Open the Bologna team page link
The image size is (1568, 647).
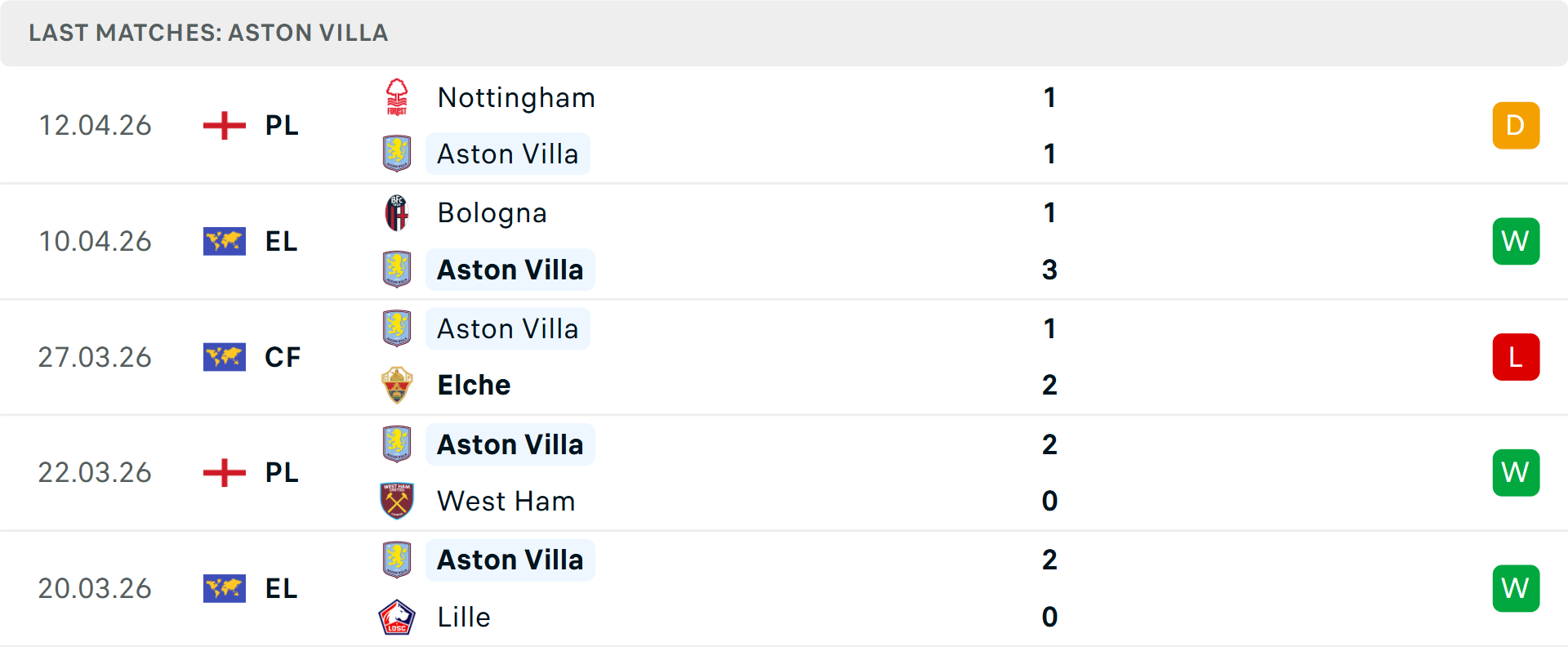(x=492, y=212)
